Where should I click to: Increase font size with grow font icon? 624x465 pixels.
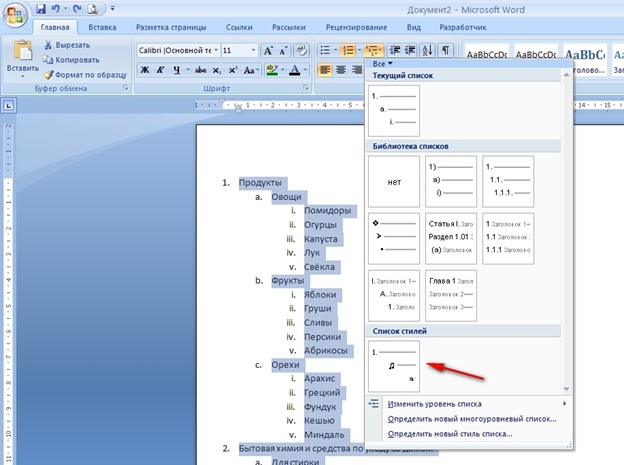[268, 51]
